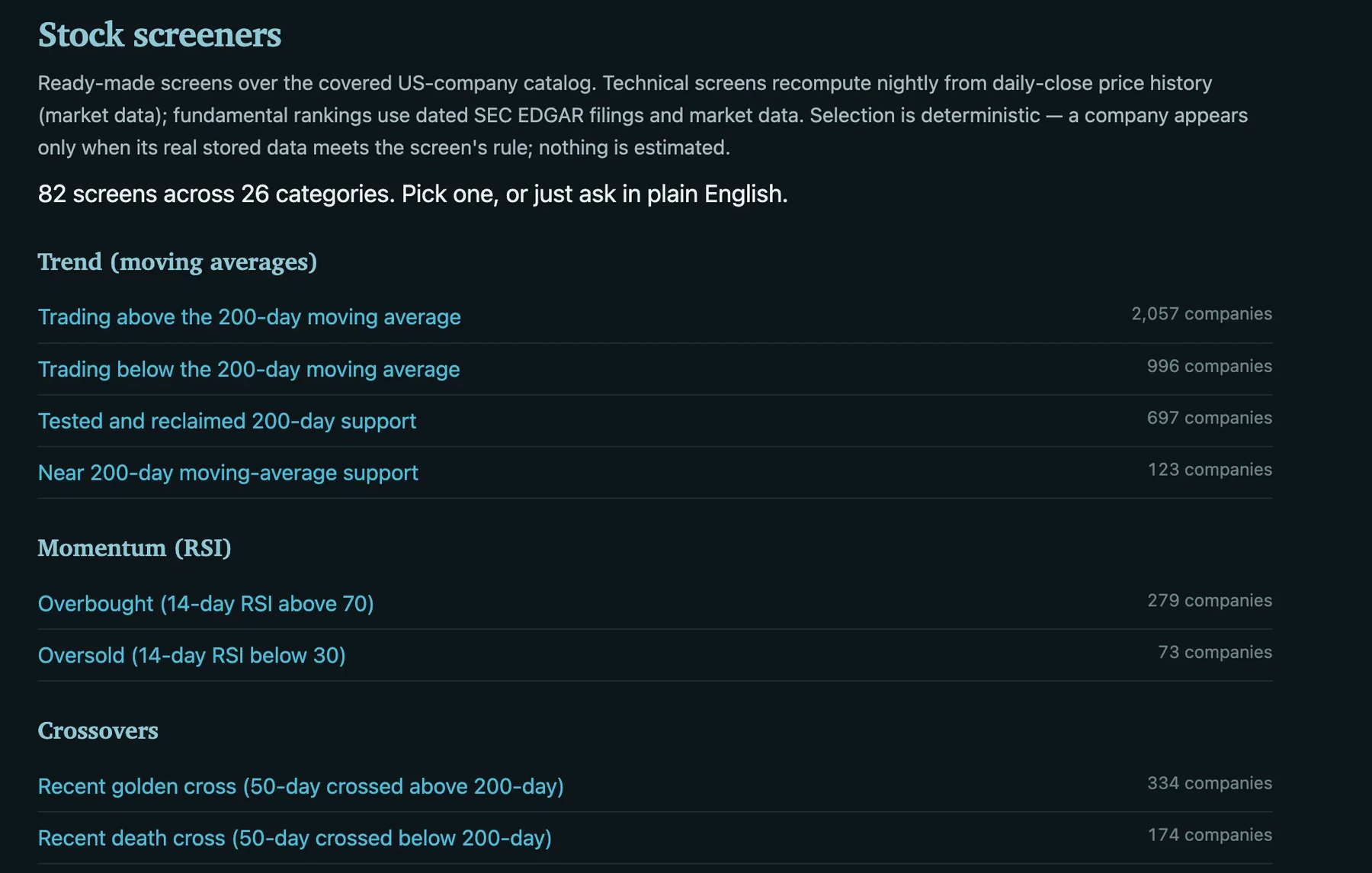Image resolution: width=1372 pixels, height=873 pixels.
Task: Open Overbought 14-day RSI above 70 screen
Action: pos(206,604)
